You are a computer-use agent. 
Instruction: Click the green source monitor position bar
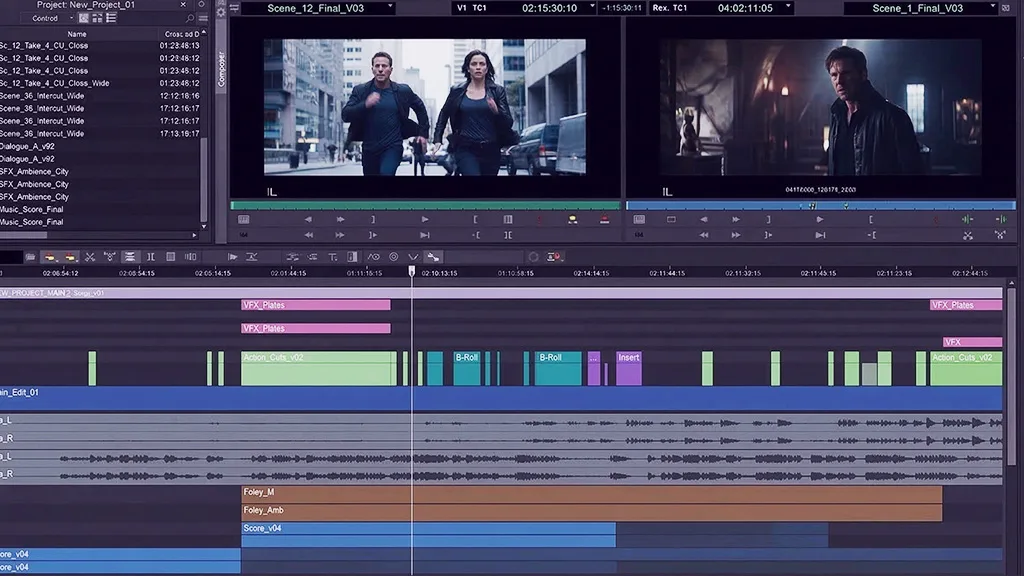(x=425, y=205)
